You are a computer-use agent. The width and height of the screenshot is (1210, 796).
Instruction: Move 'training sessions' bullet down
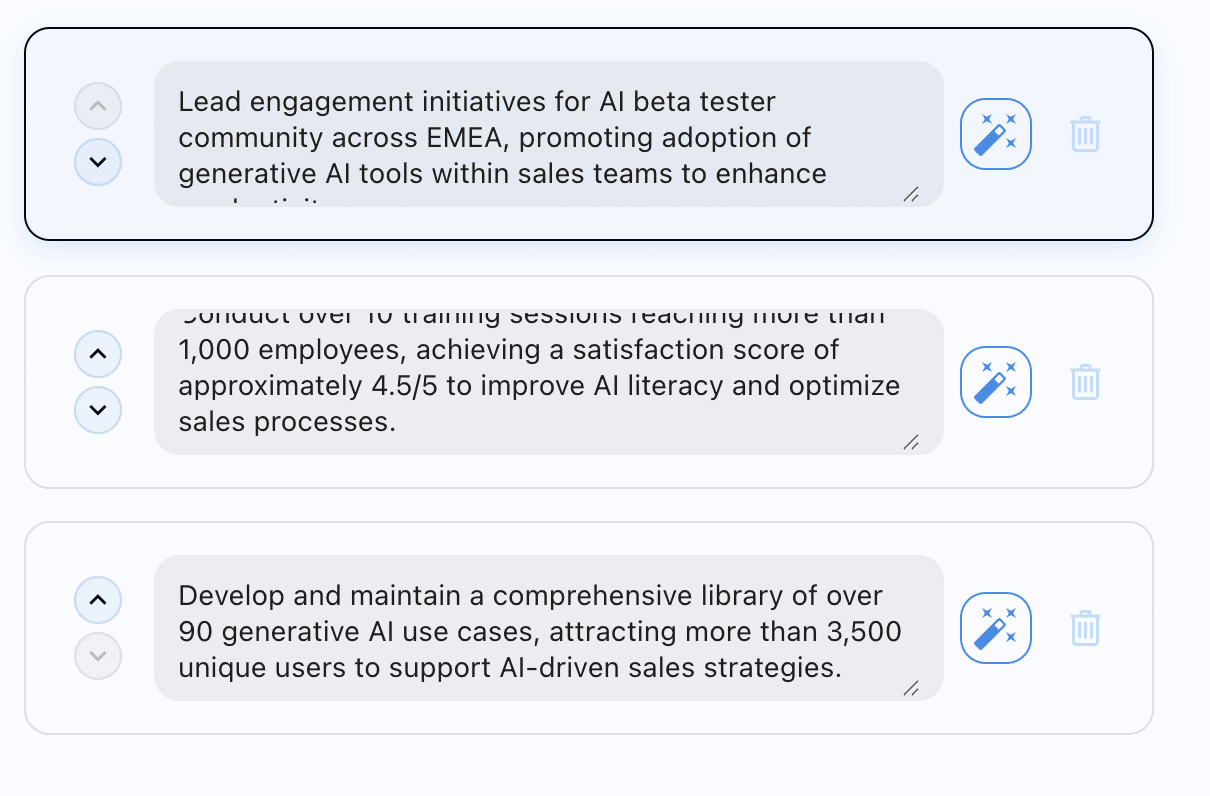(x=98, y=410)
